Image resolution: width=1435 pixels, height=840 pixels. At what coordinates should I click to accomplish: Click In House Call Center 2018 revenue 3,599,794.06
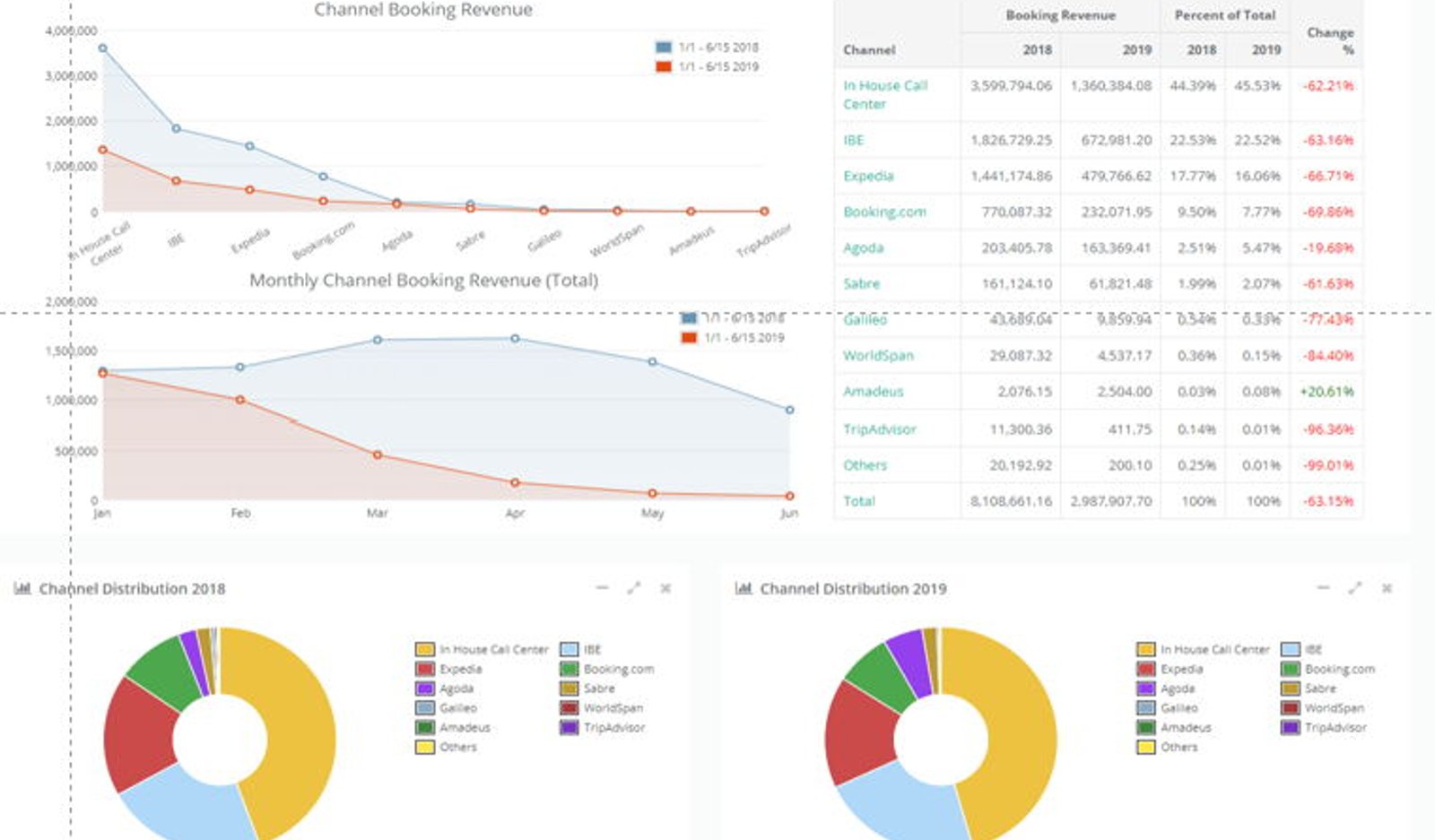pos(1011,86)
